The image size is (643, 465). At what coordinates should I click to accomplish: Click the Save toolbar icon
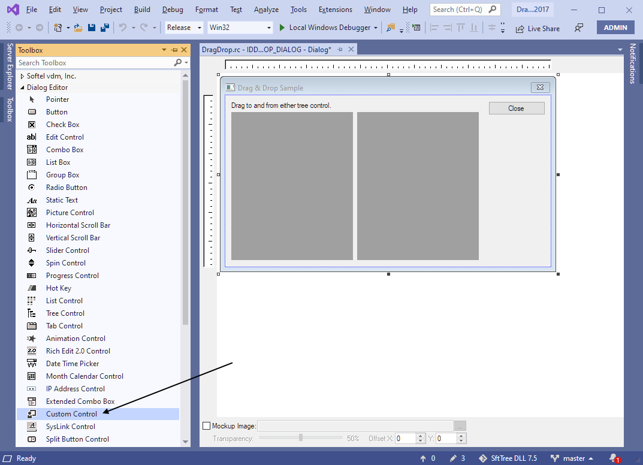pos(92,27)
